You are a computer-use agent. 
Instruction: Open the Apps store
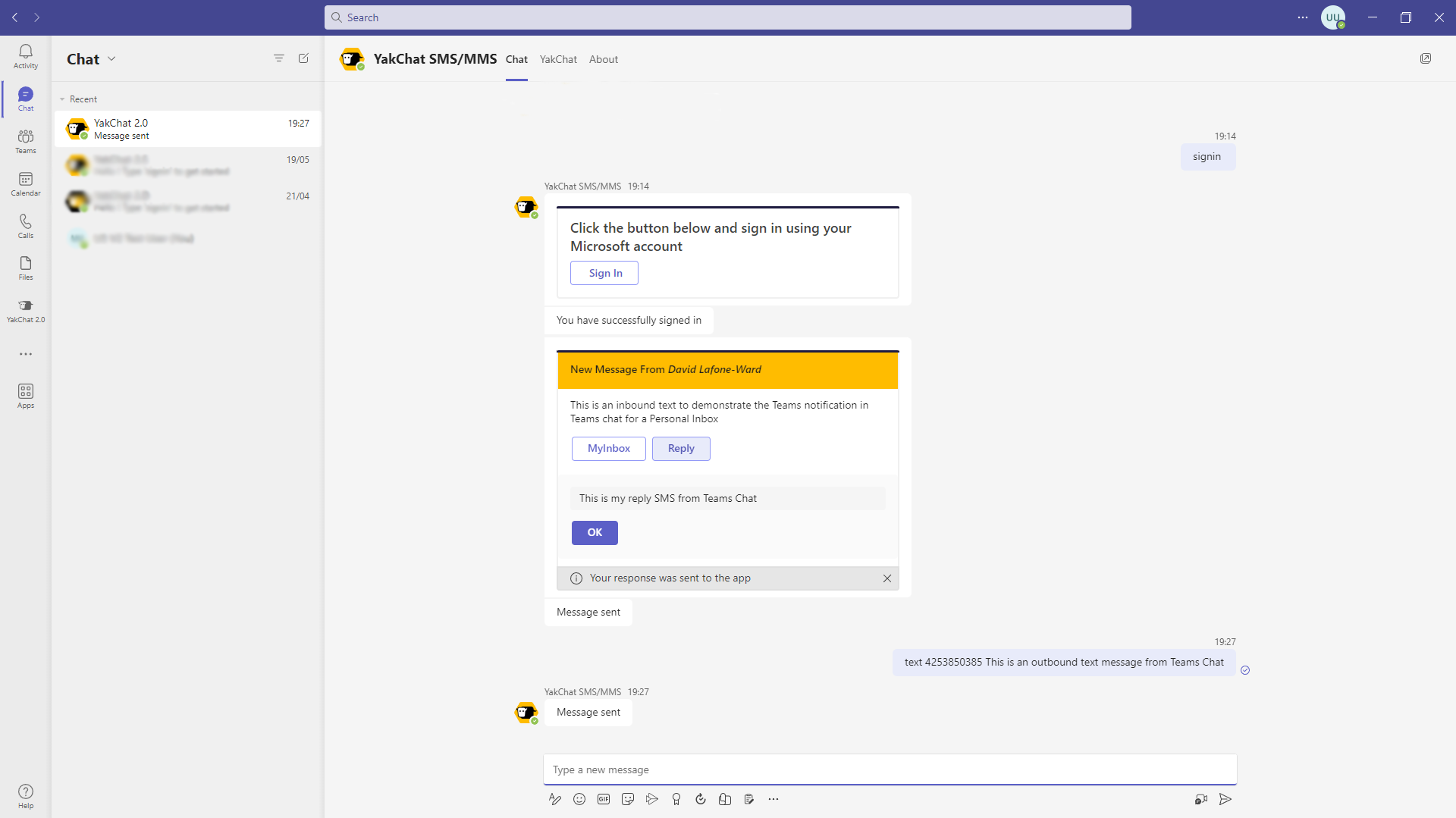click(26, 396)
